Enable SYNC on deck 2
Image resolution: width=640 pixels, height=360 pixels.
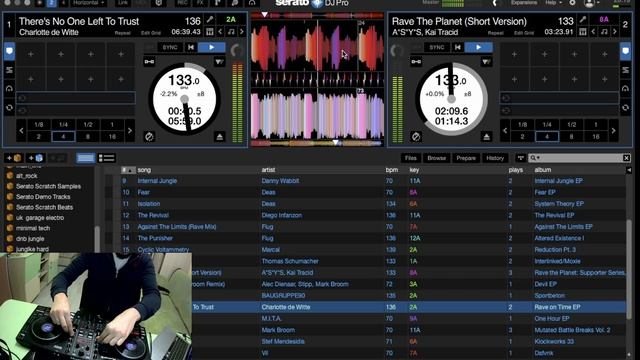tap(436, 47)
